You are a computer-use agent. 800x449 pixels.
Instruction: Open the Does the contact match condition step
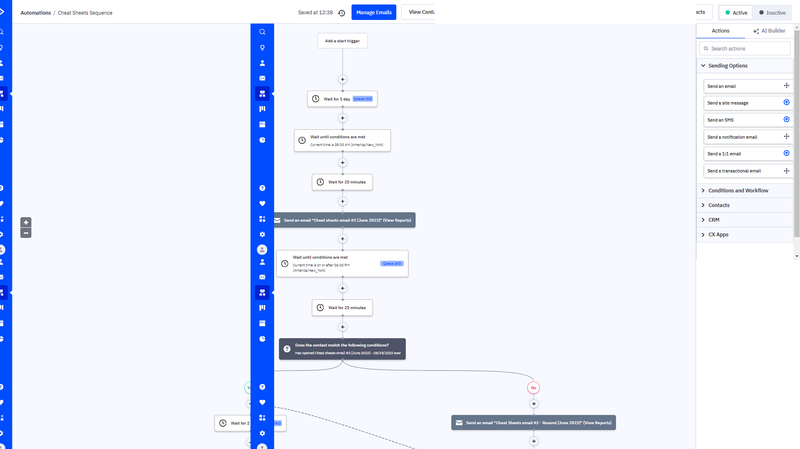342,349
